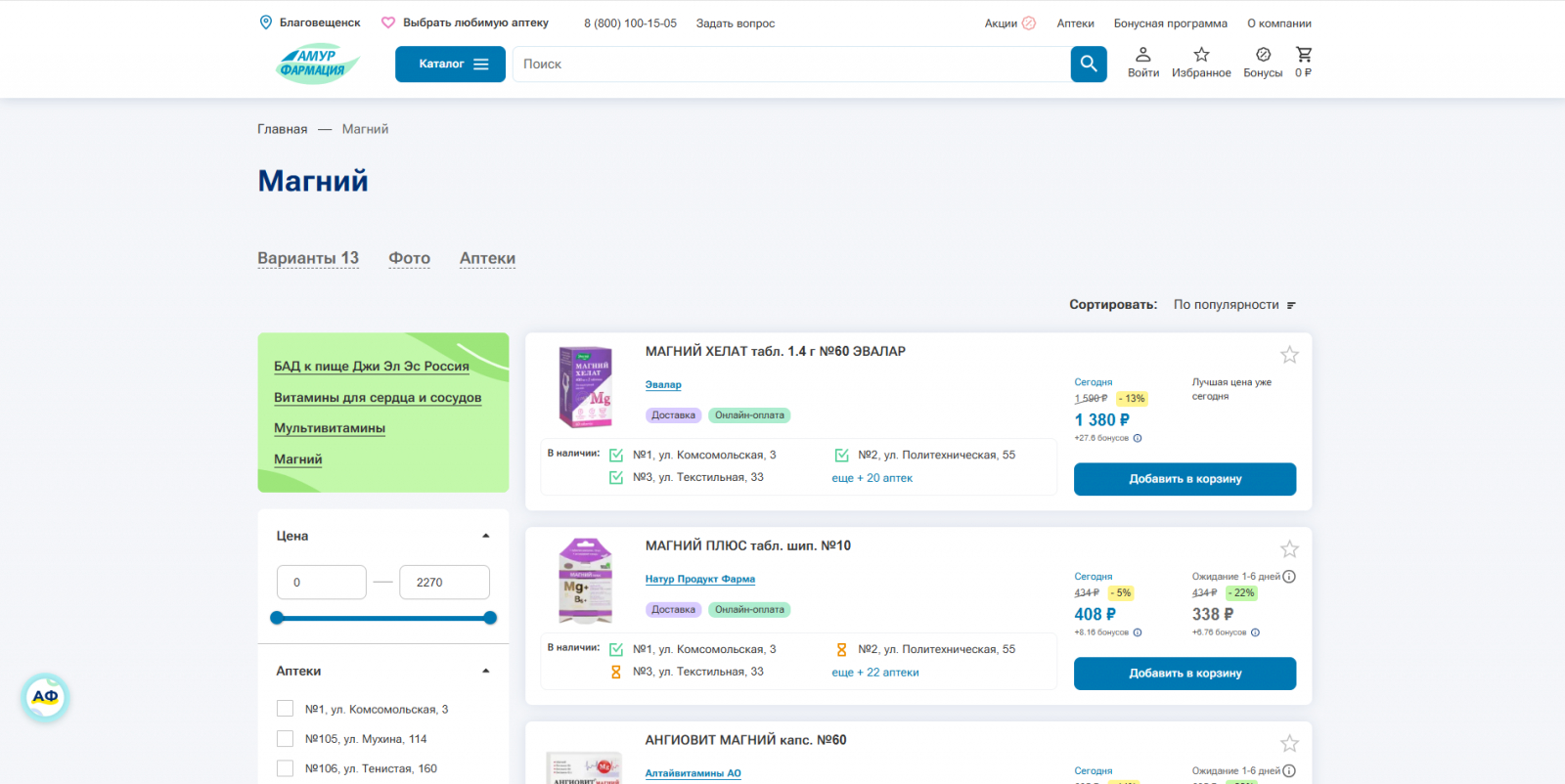Open the Благовещенск city selector
The image size is (1565, 784).
tap(320, 22)
